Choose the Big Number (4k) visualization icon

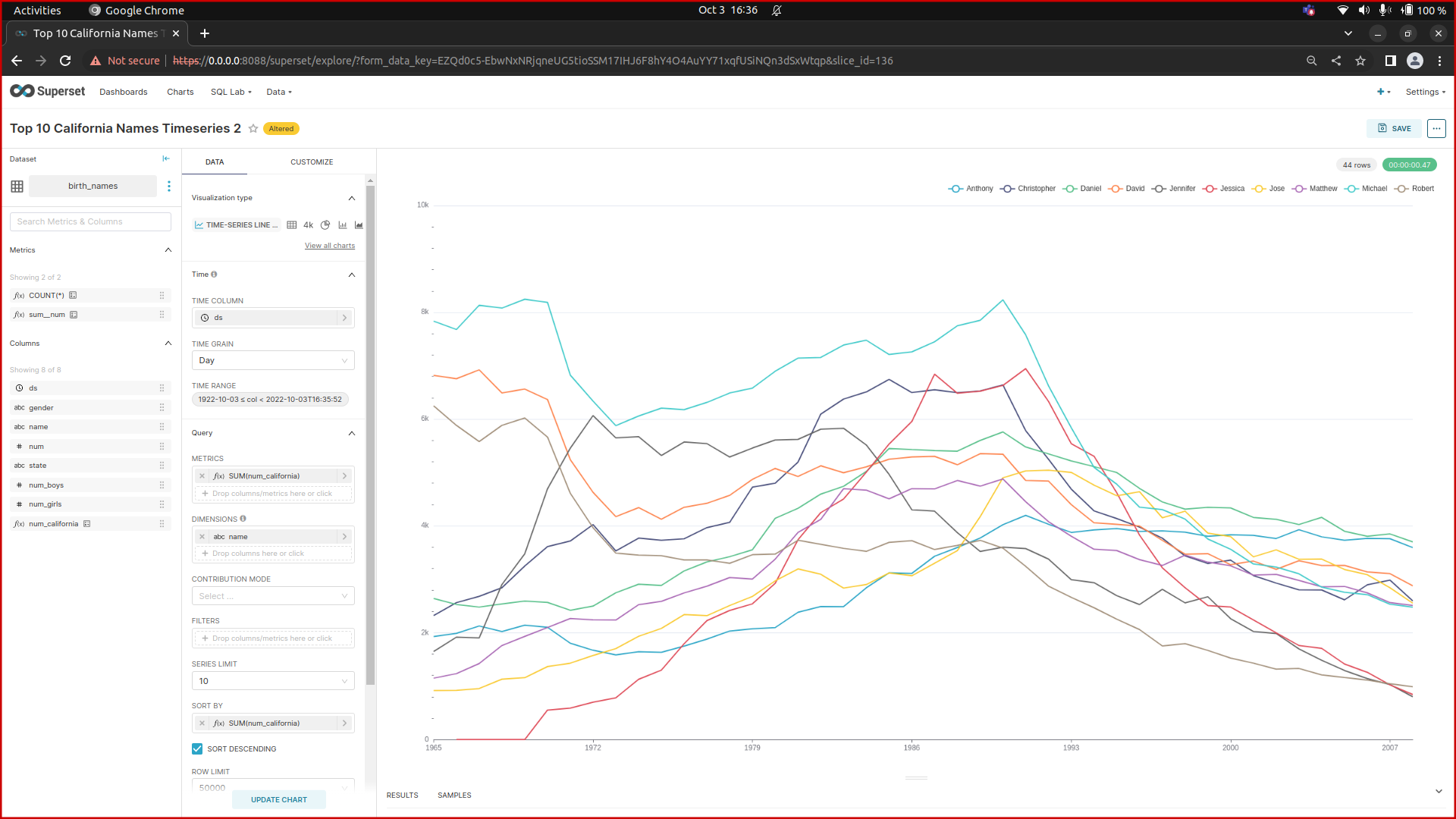click(x=308, y=224)
